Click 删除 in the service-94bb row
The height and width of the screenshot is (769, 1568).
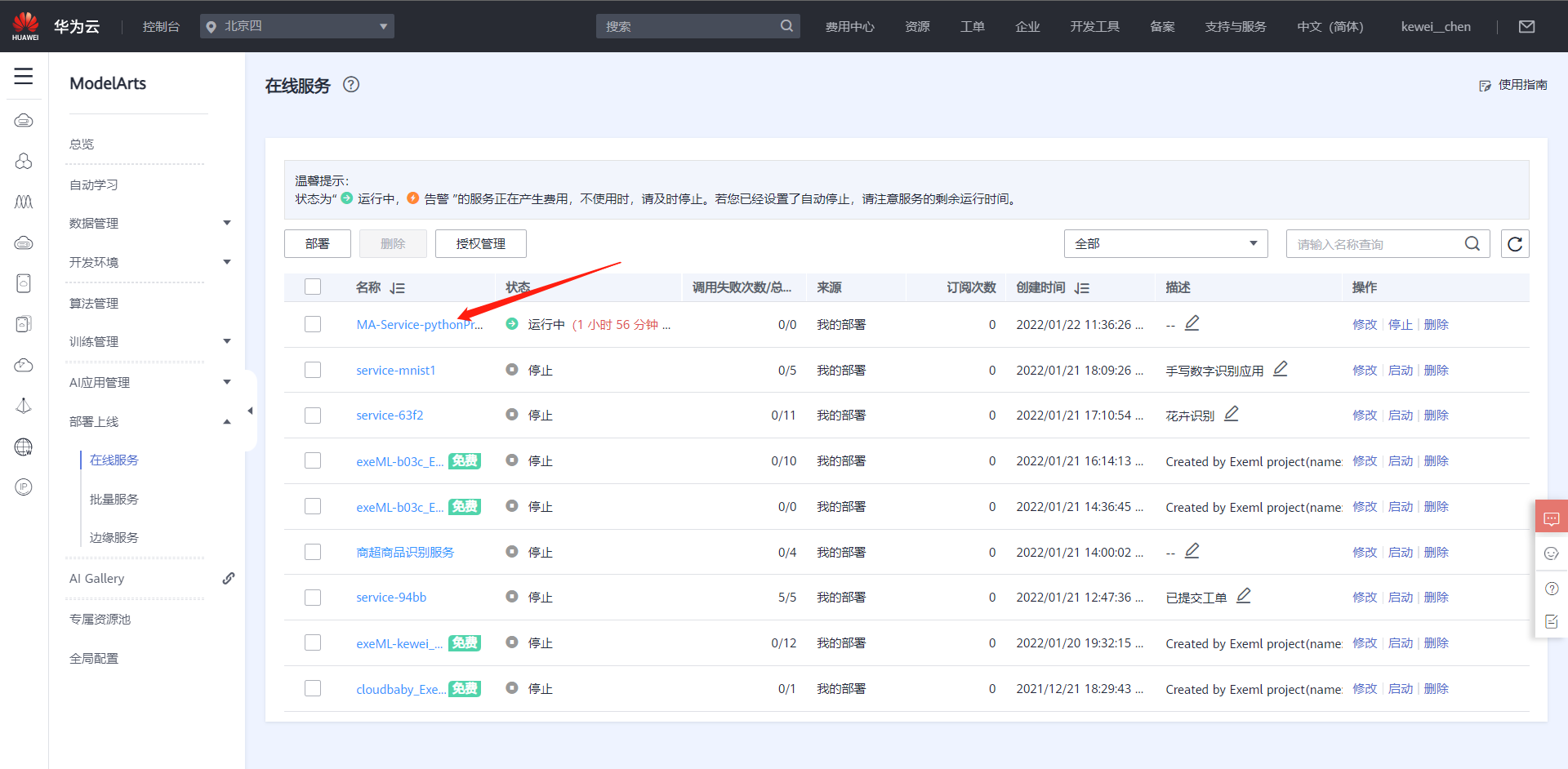coord(1437,598)
